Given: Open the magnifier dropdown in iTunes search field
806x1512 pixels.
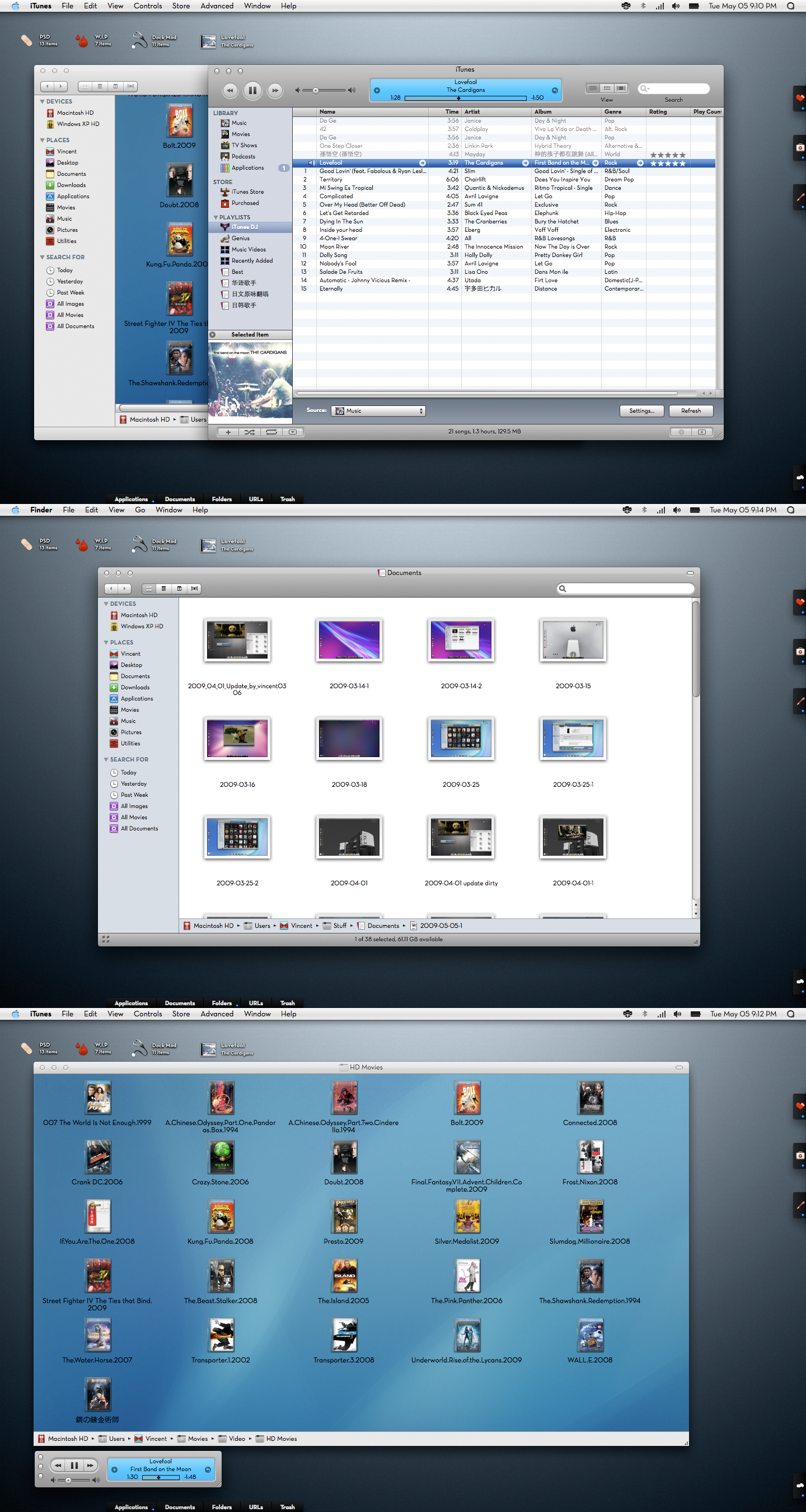Looking at the screenshot, I should pos(645,88).
